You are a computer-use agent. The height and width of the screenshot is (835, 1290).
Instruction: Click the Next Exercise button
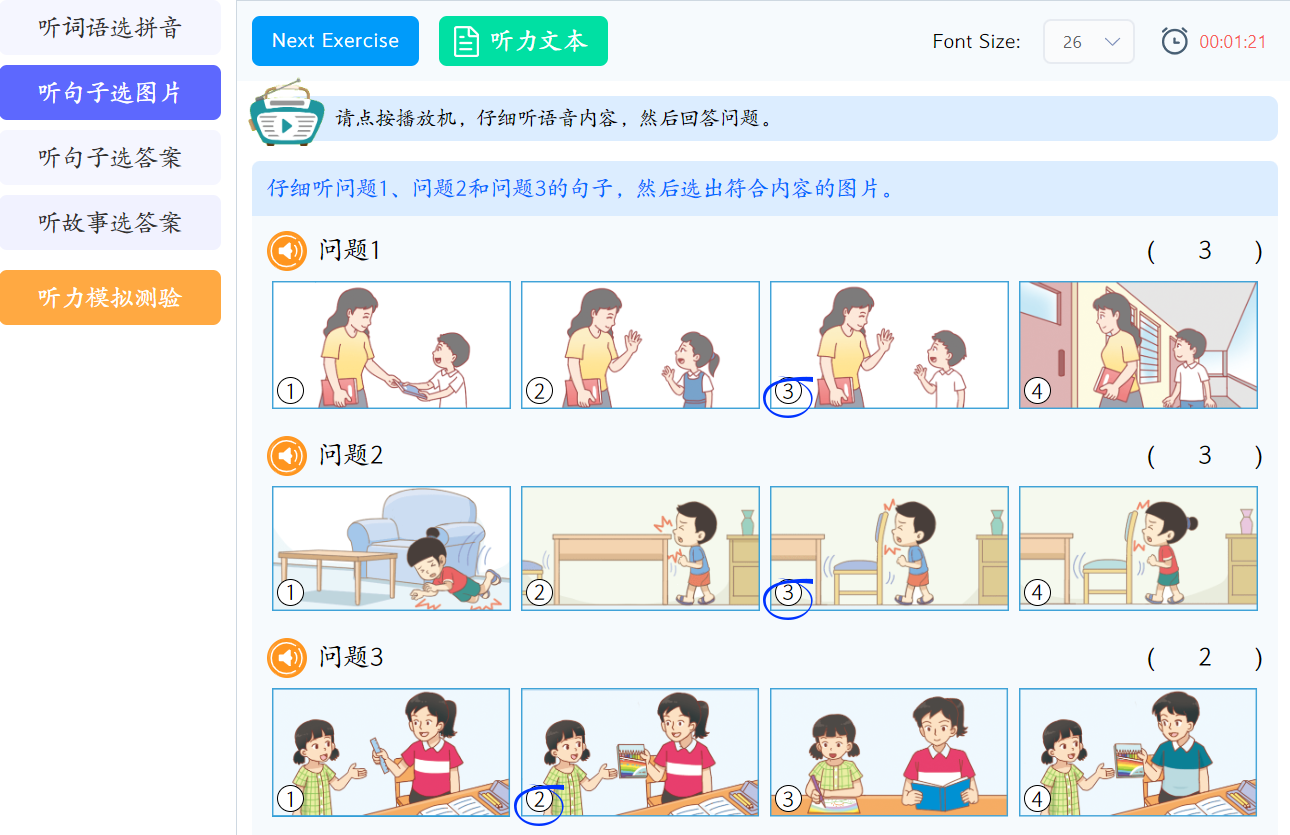335,41
